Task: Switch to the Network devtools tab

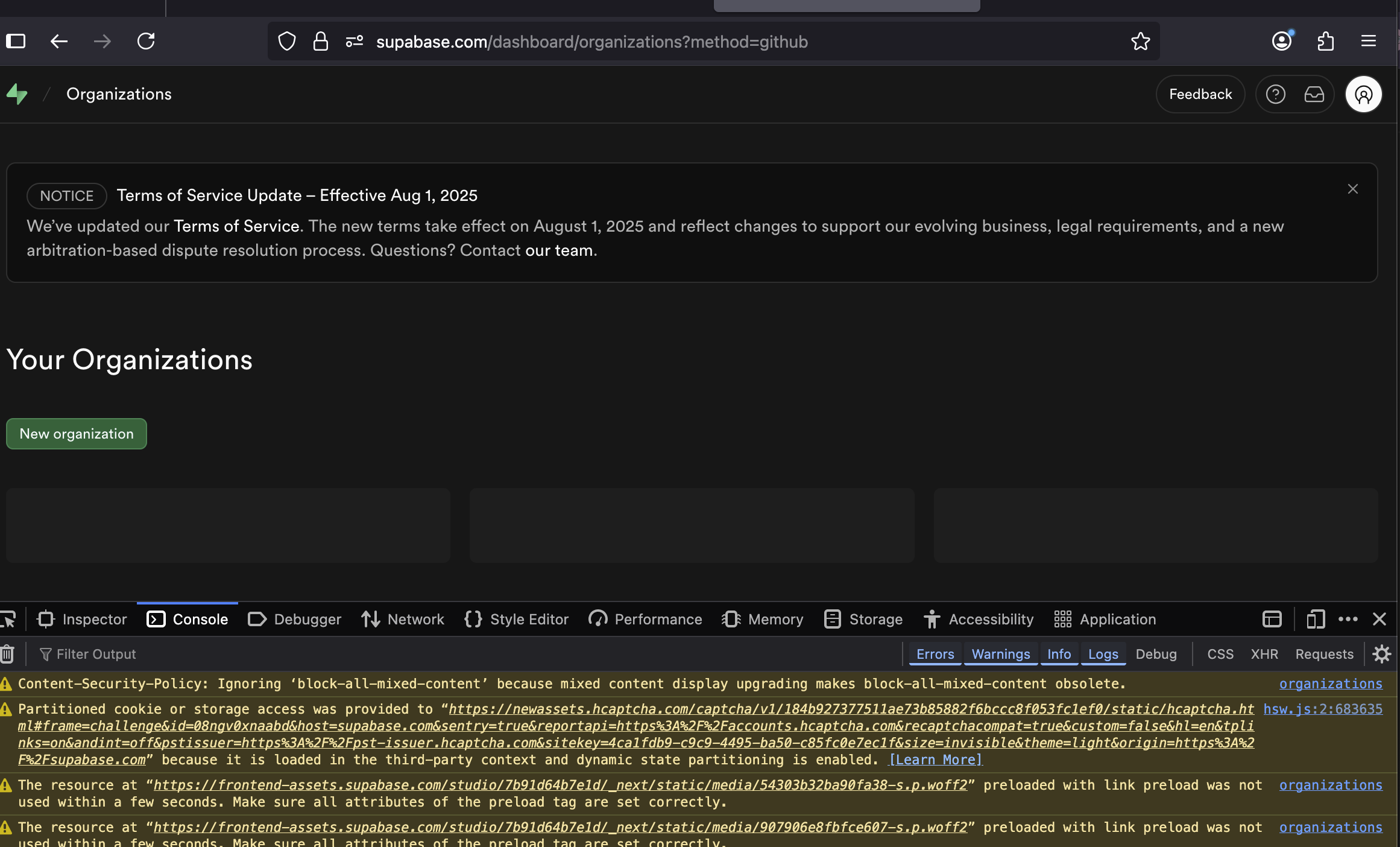Action: (403, 620)
